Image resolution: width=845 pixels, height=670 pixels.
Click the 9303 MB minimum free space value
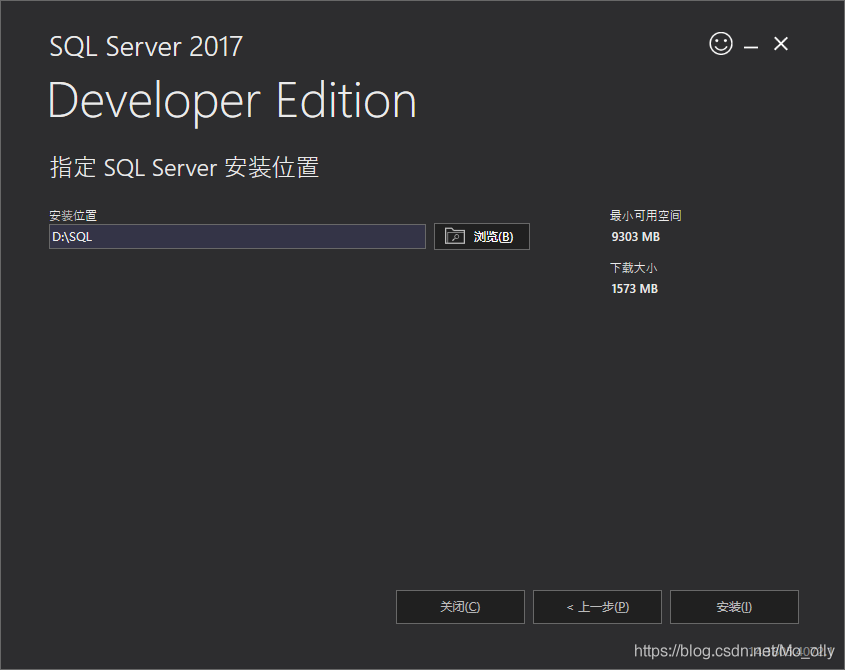pyautogui.click(x=635, y=237)
